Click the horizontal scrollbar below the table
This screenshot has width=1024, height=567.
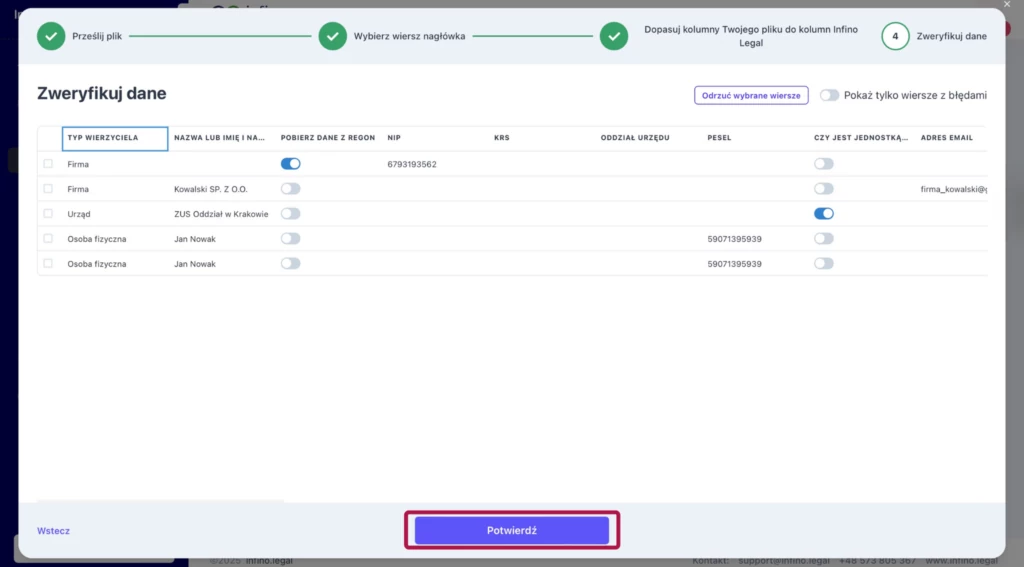(160, 500)
